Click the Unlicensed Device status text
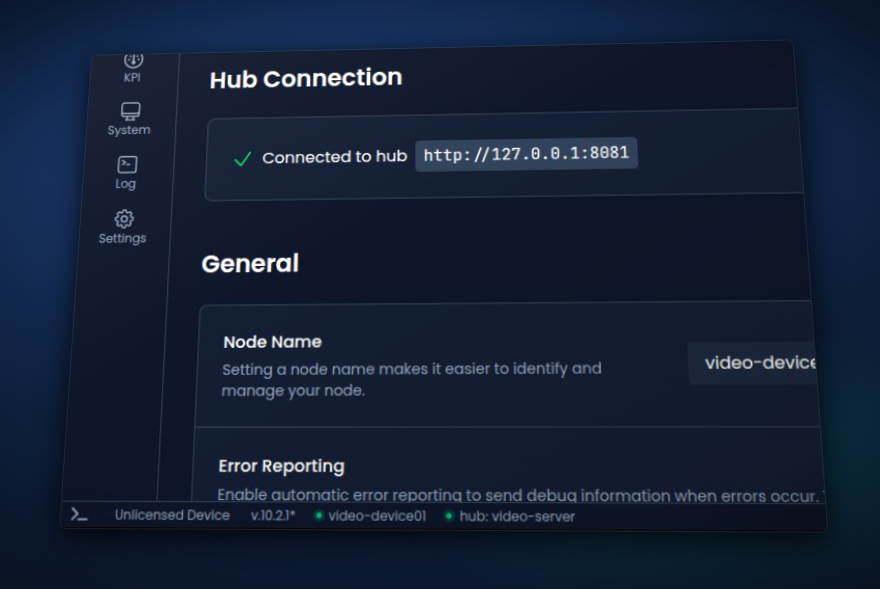 [x=171, y=515]
